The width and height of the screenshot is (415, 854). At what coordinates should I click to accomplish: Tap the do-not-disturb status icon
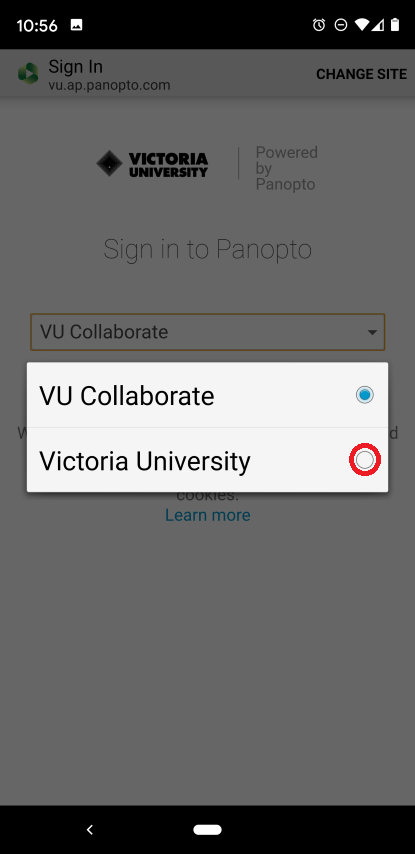coord(340,25)
